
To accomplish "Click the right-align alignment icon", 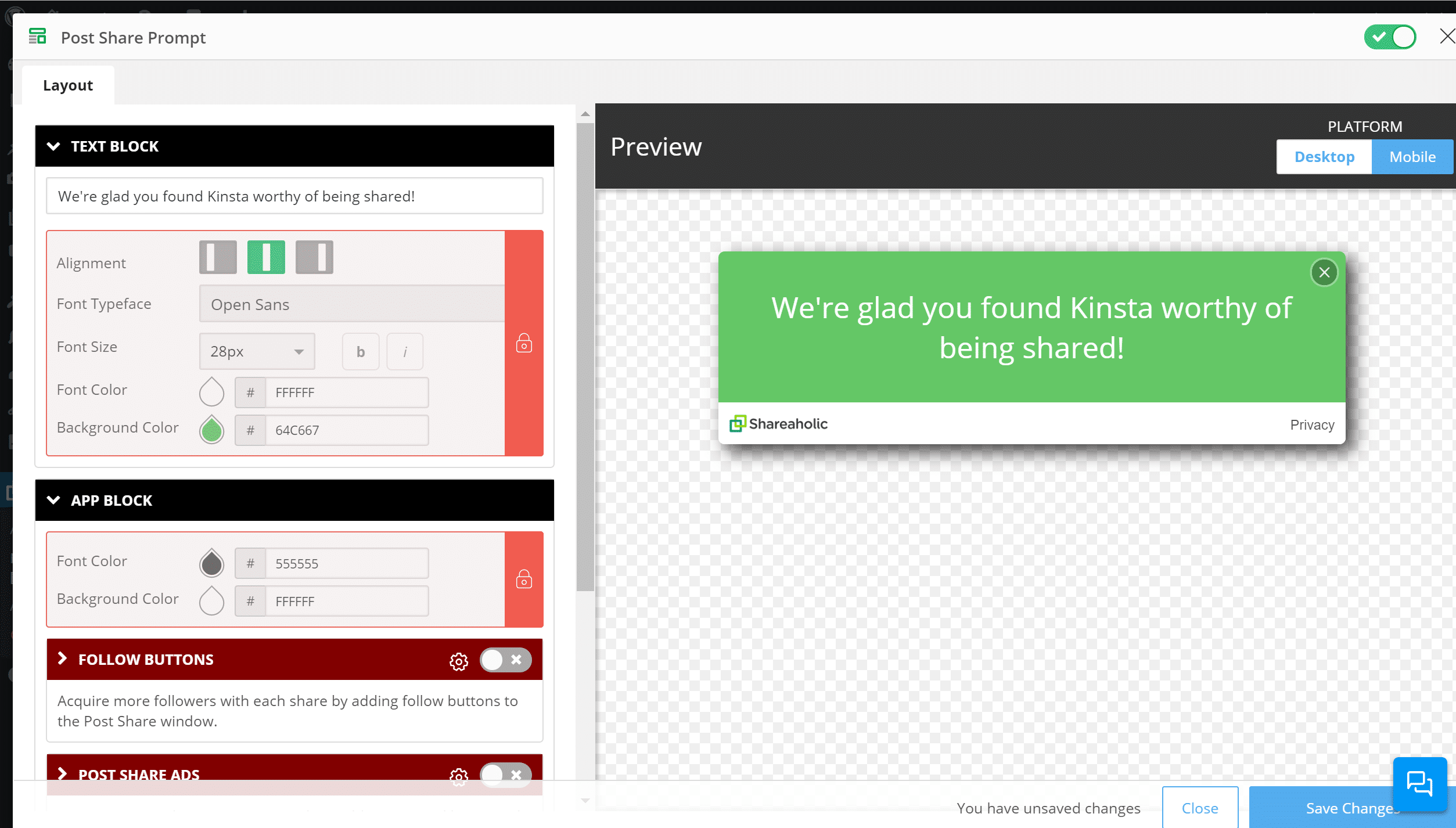I will (x=313, y=258).
